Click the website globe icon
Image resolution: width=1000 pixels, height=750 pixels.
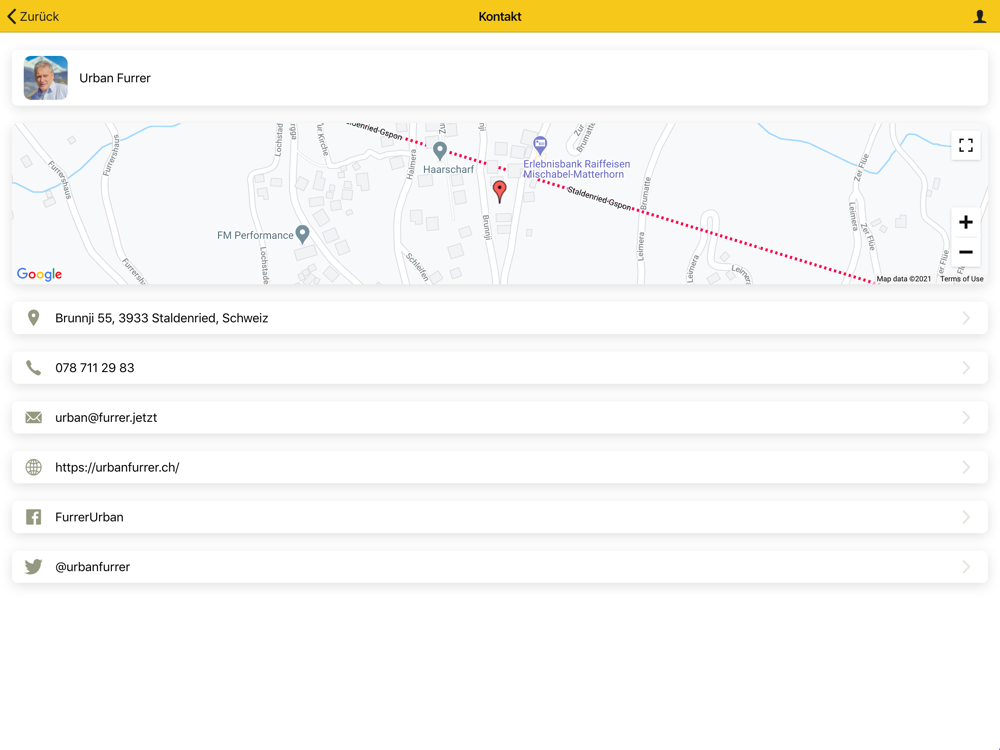(x=34, y=467)
